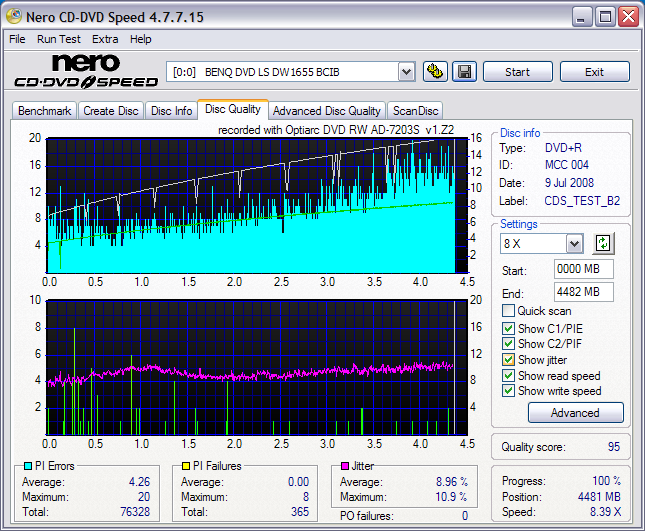
Task: Open the Run Test menu
Action: coord(59,39)
